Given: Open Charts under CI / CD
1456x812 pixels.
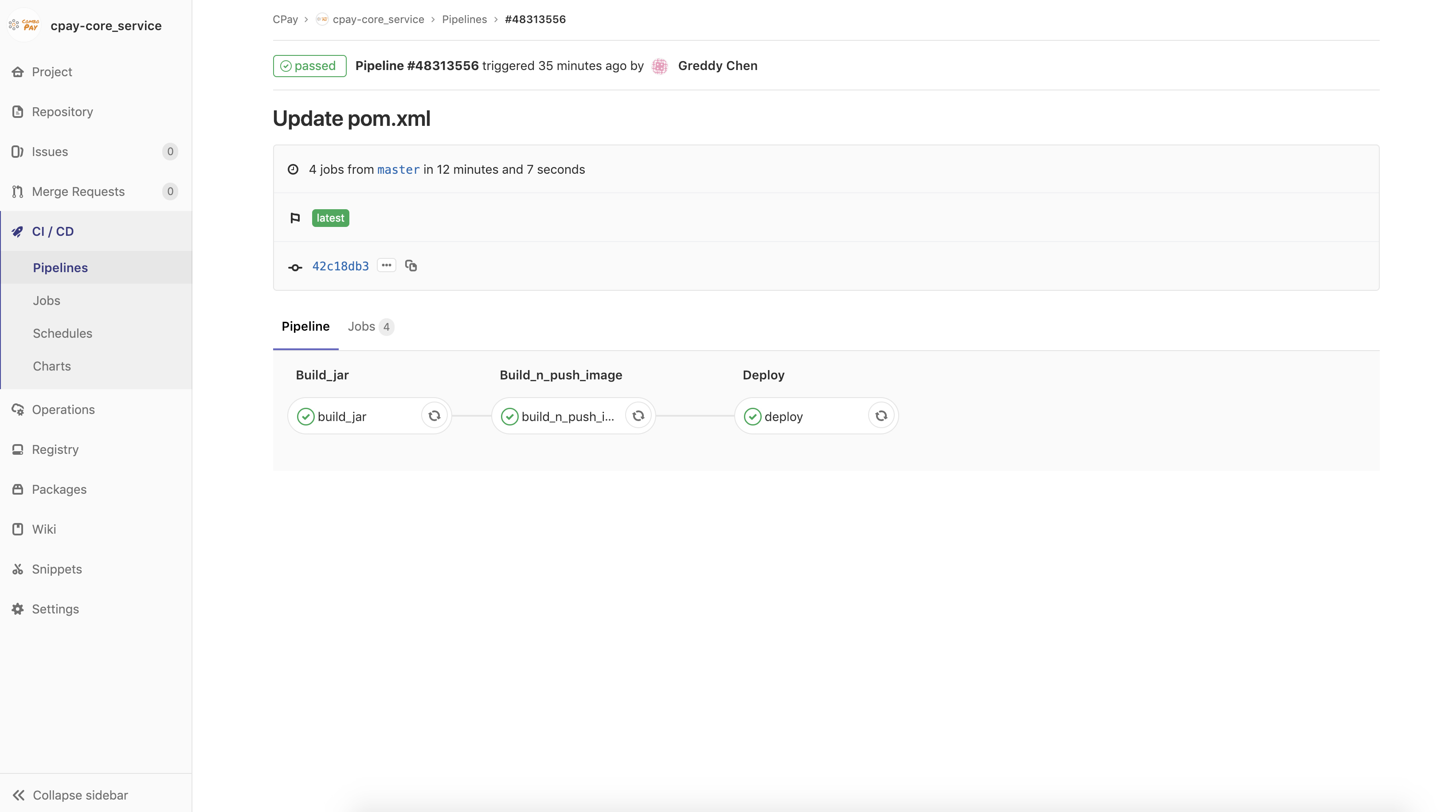Looking at the screenshot, I should click(x=51, y=366).
